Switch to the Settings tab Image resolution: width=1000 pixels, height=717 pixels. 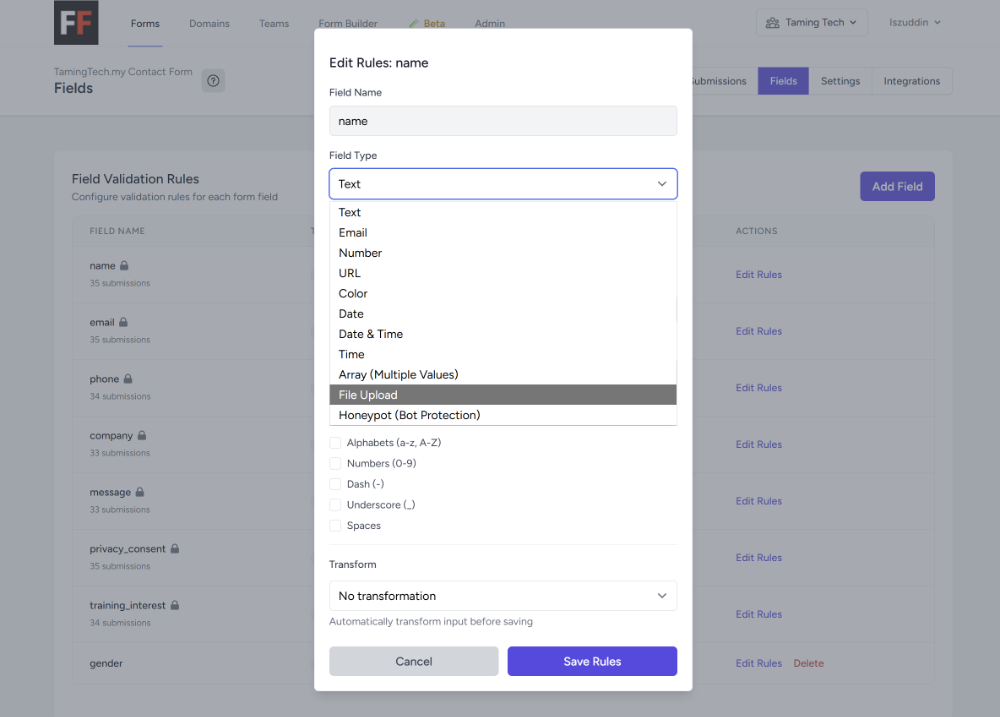(840, 81)
